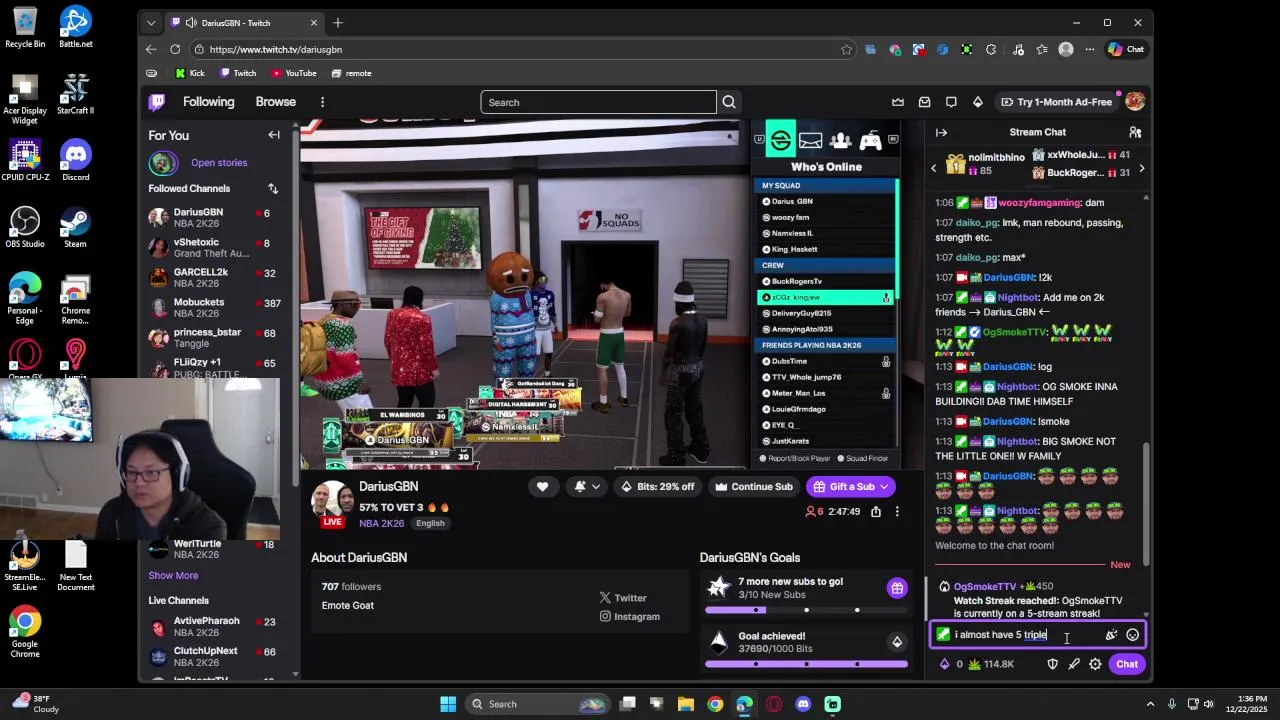
Task: Collapse Stream Chat panel arrow
Action: pyautogui.click(x=941, y=132)
